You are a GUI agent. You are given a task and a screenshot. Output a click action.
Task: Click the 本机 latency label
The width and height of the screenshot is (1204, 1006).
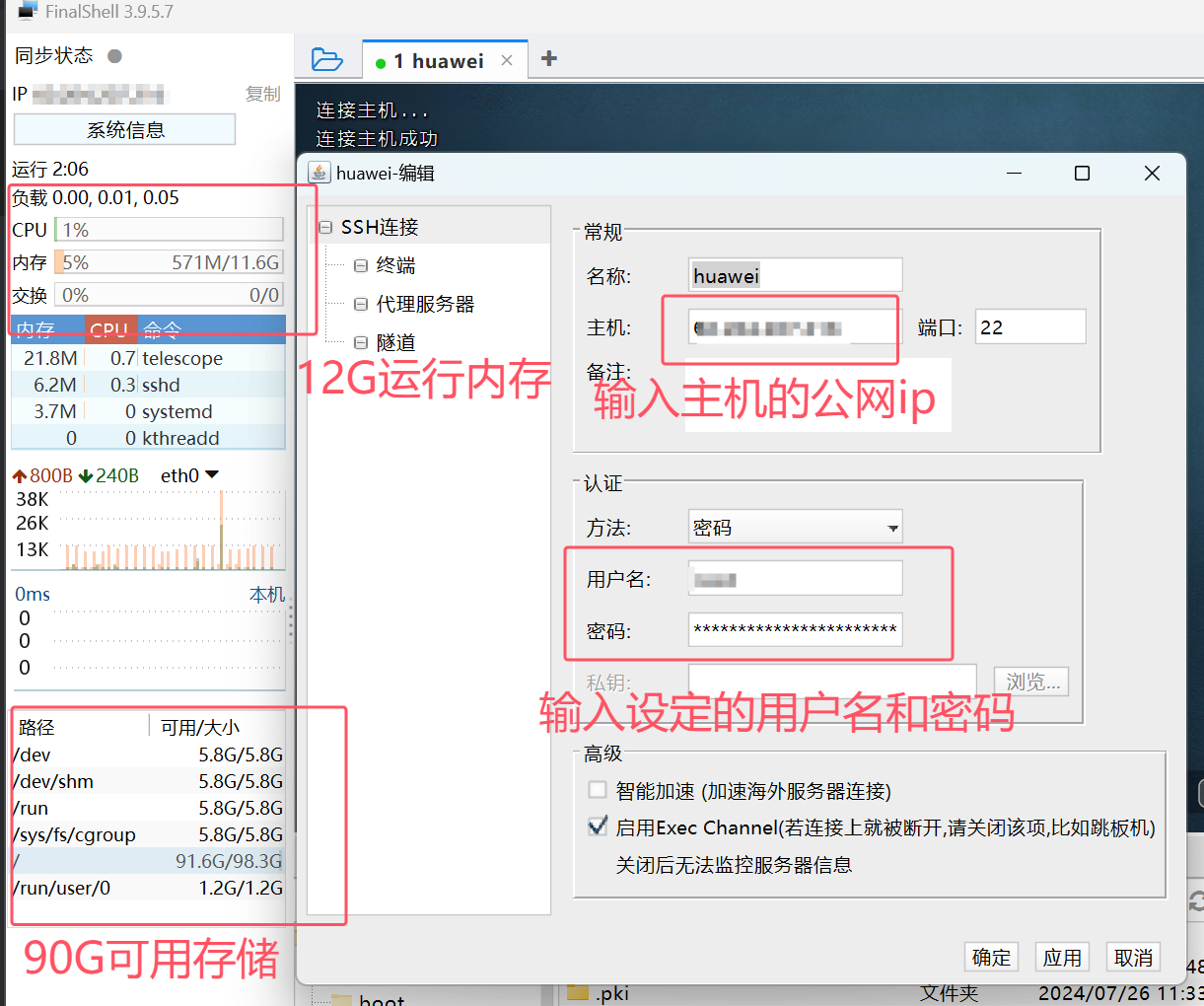tap(267, 595)
